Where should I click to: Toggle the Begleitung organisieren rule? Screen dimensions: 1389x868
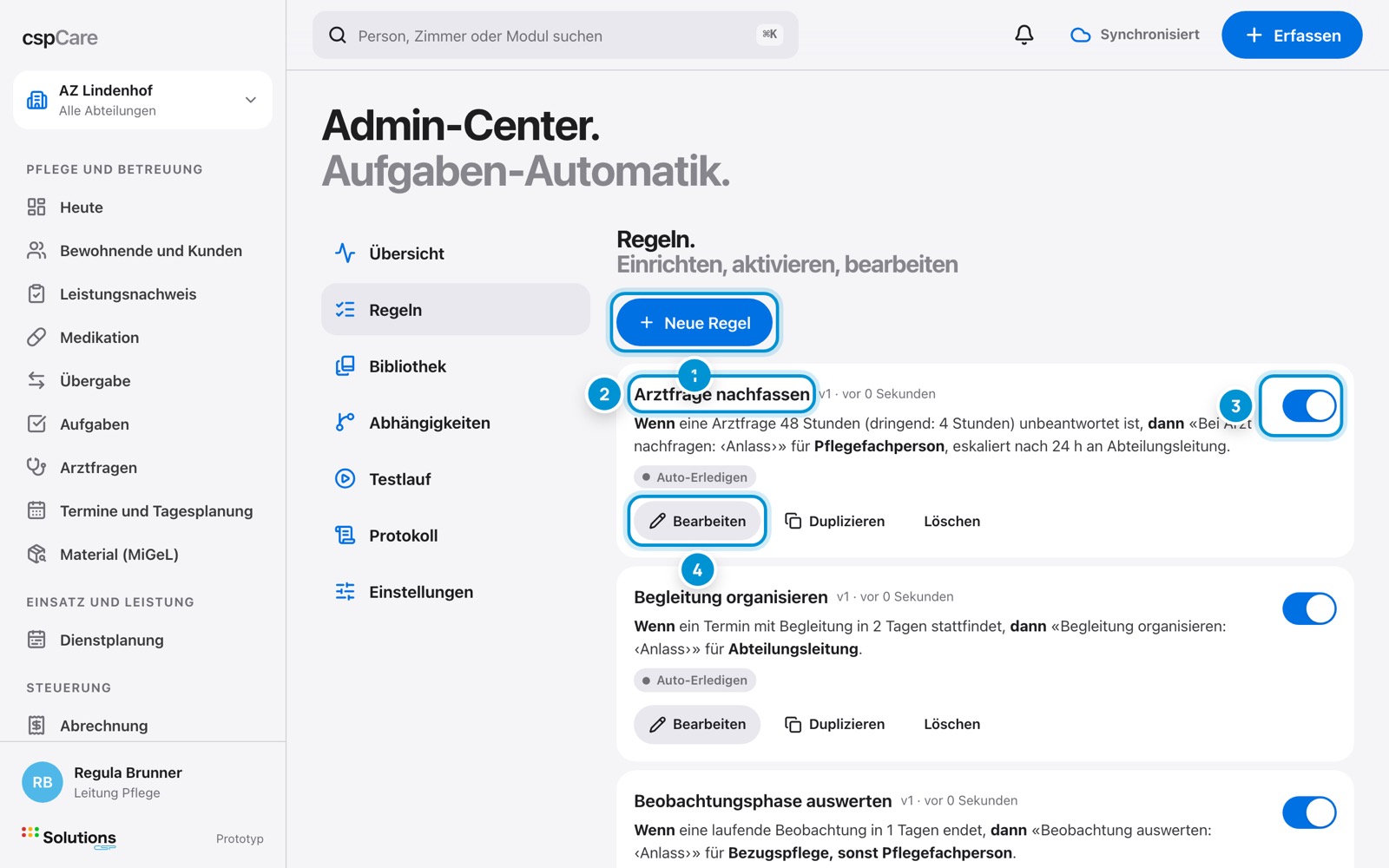click(1309, 608)
